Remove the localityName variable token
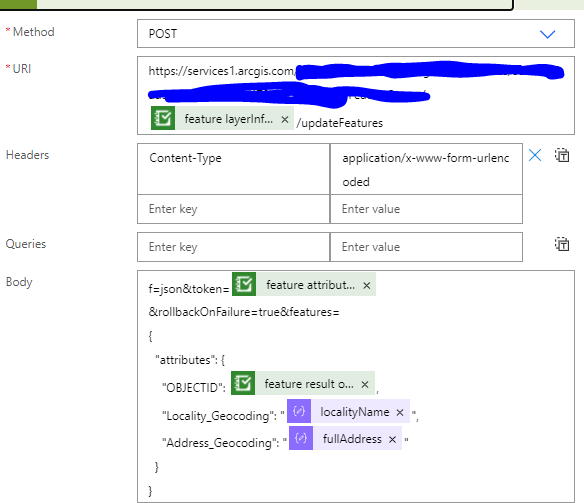The width and height of the screenshot is (584, 503). (x=400, y=413)
